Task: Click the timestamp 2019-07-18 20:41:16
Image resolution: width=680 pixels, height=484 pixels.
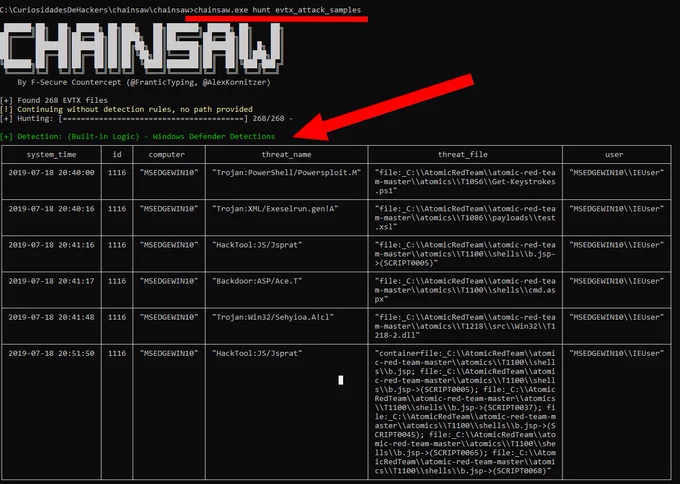Action: point(51,245)
